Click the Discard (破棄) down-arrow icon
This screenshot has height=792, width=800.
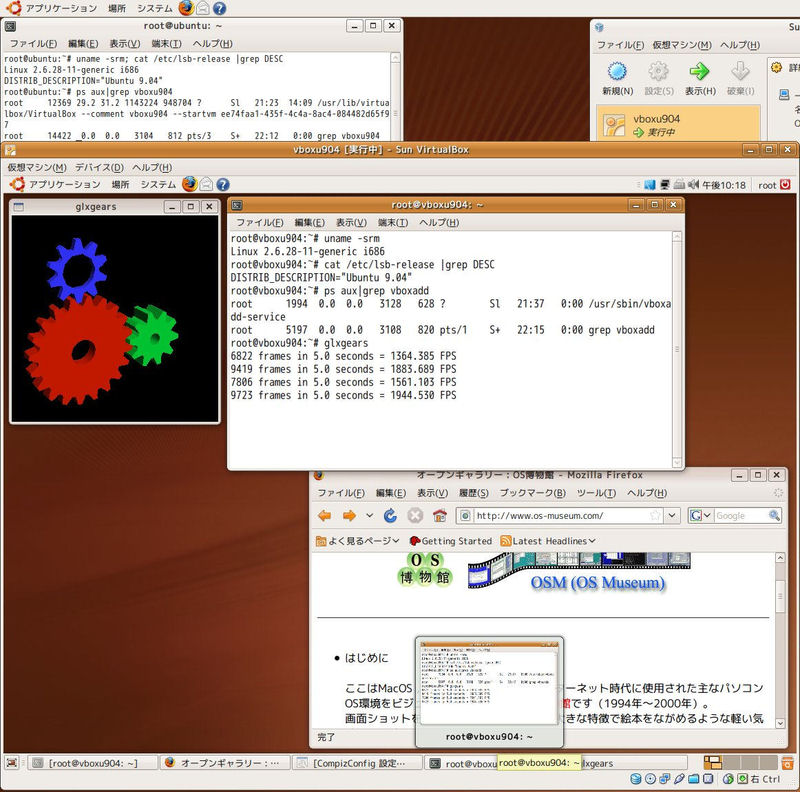point(740,71)
